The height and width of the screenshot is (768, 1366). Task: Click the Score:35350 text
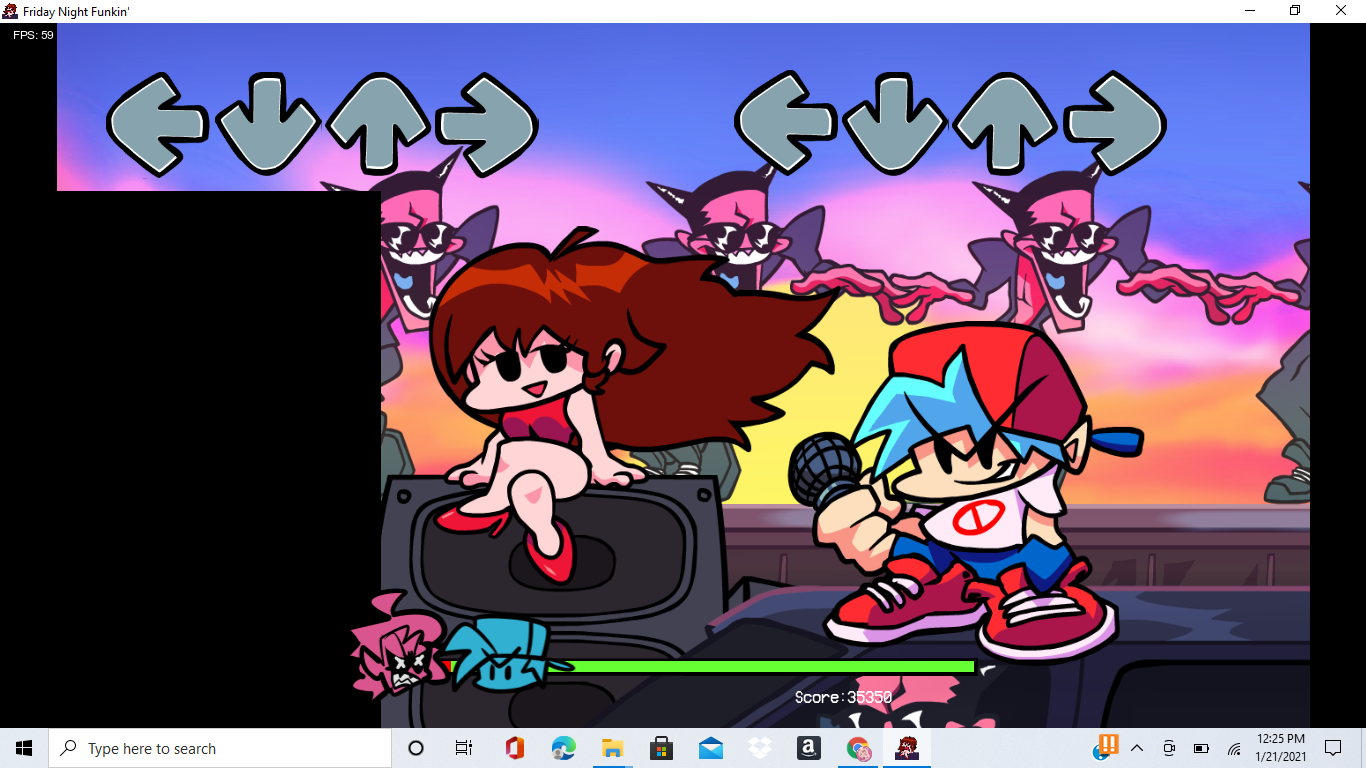[x=843, y=697]
